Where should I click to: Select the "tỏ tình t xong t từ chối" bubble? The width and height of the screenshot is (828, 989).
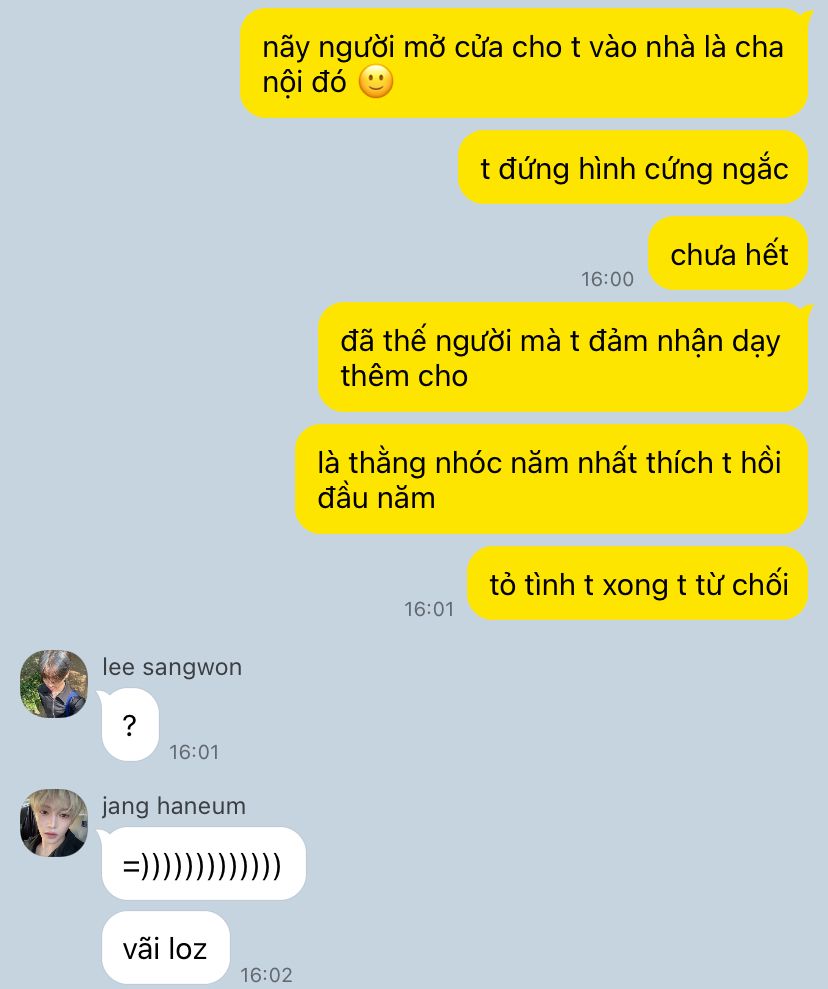coord(638,583)
